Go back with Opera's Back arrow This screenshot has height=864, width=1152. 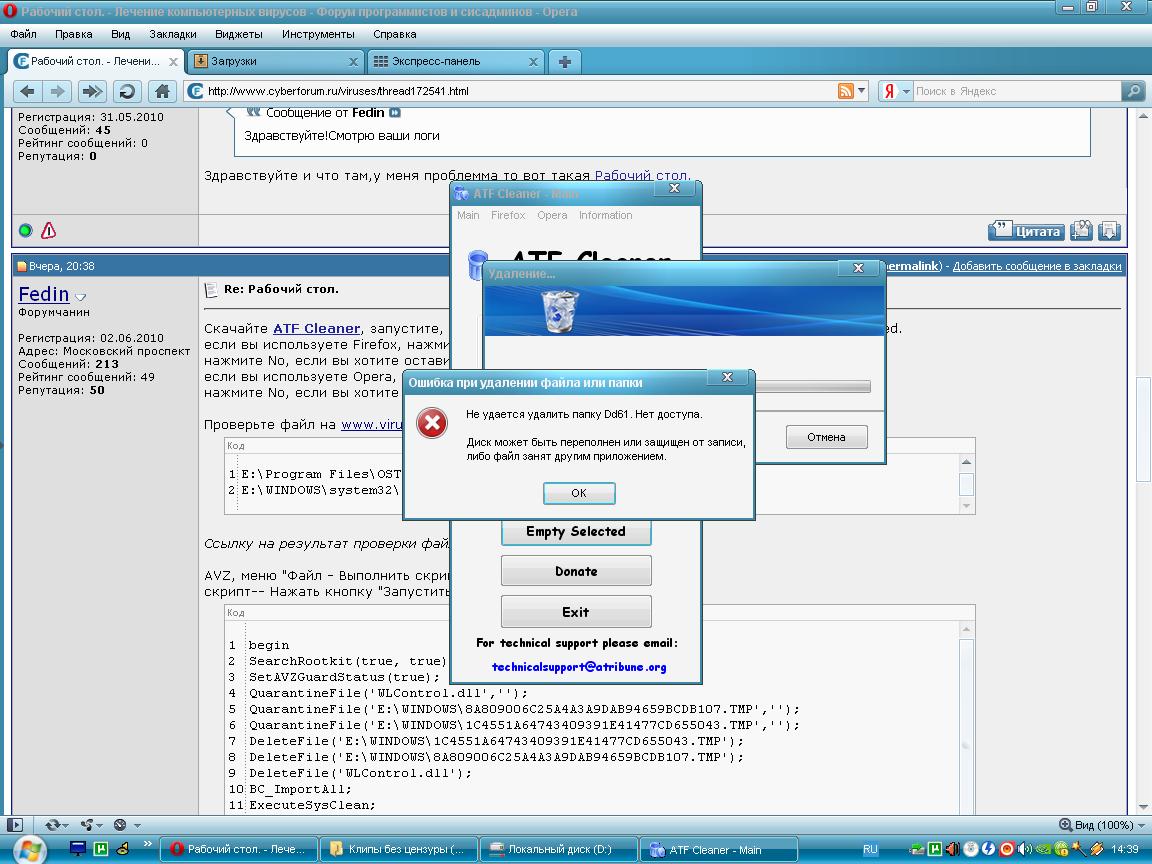coord(27,91)
